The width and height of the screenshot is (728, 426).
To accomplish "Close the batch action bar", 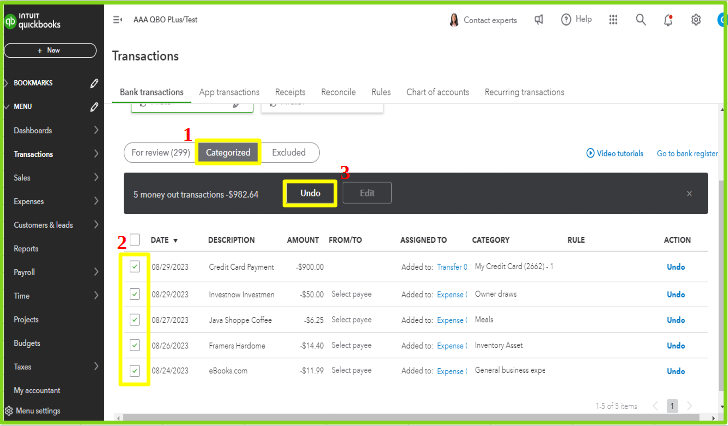I will [x=689, y=194].
